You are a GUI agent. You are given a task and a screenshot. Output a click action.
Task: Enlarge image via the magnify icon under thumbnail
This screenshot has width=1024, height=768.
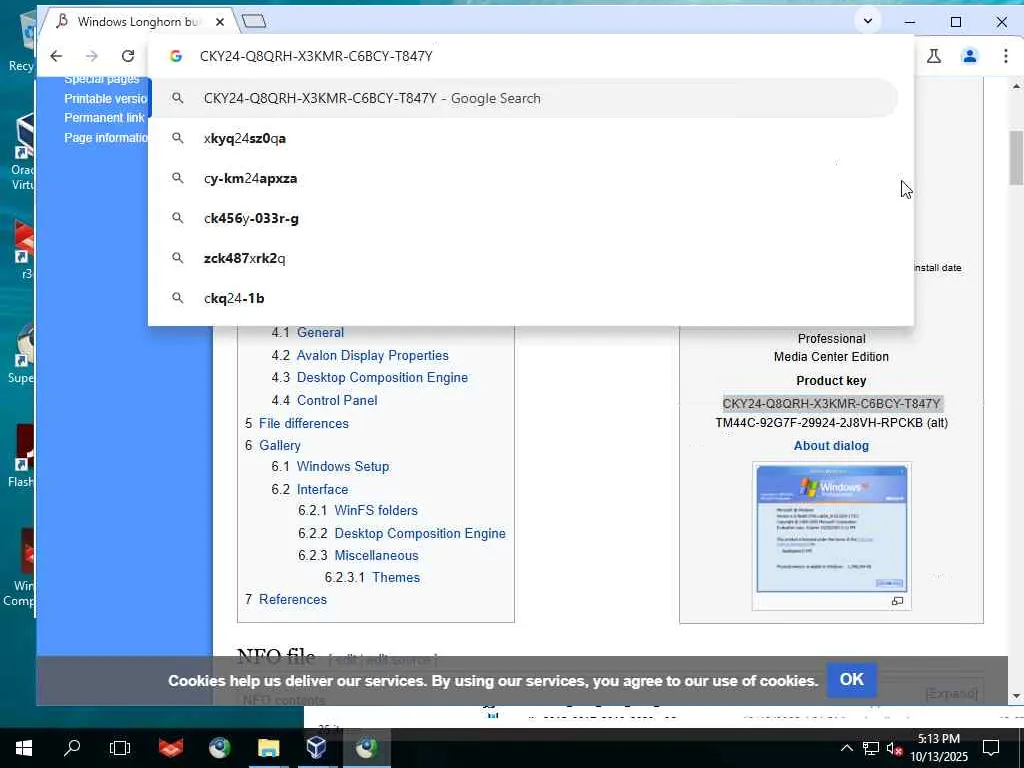pyautogui.click(x=897, y=601)
